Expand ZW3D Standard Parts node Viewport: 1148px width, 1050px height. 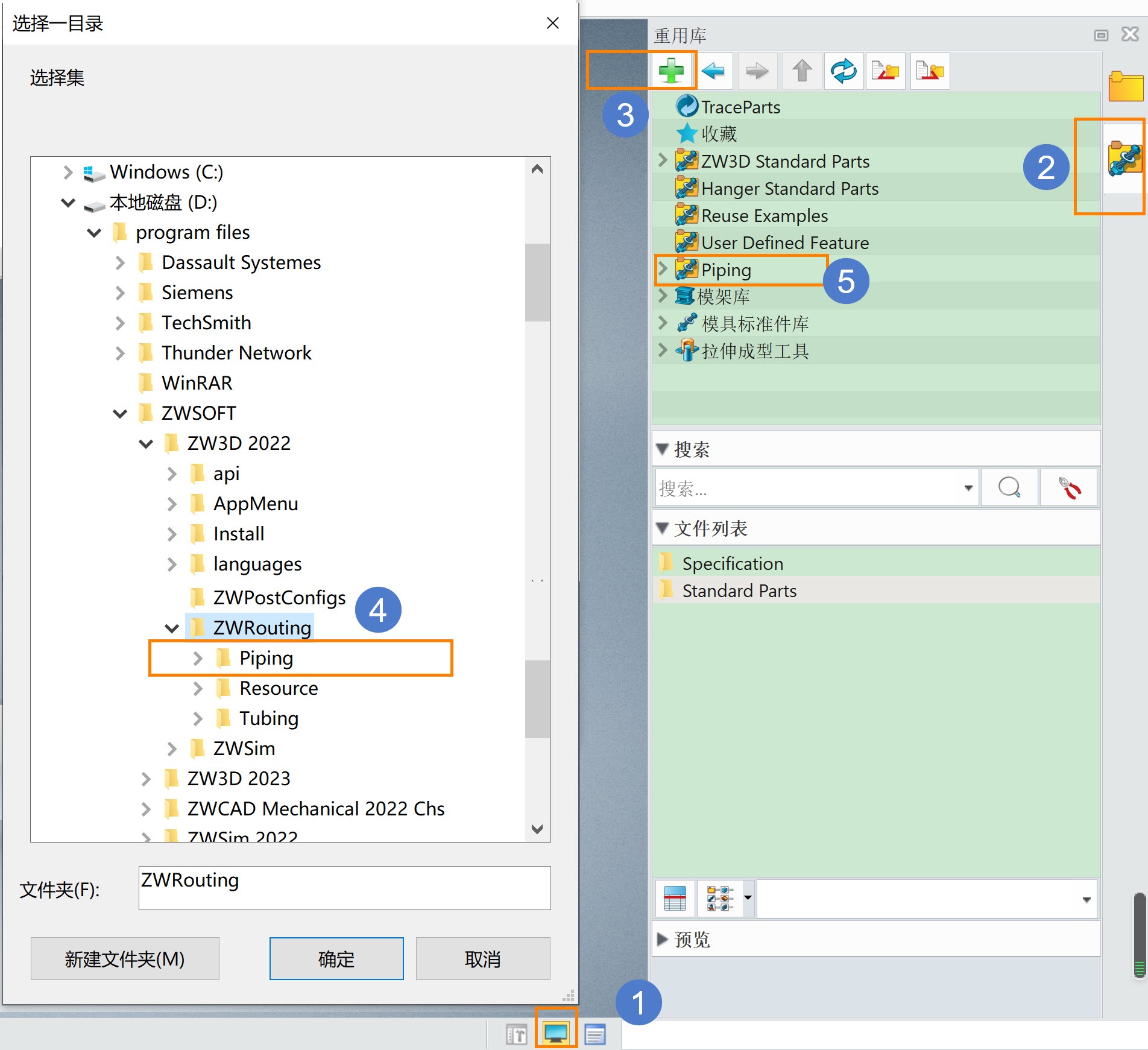[x=663, y=160]
